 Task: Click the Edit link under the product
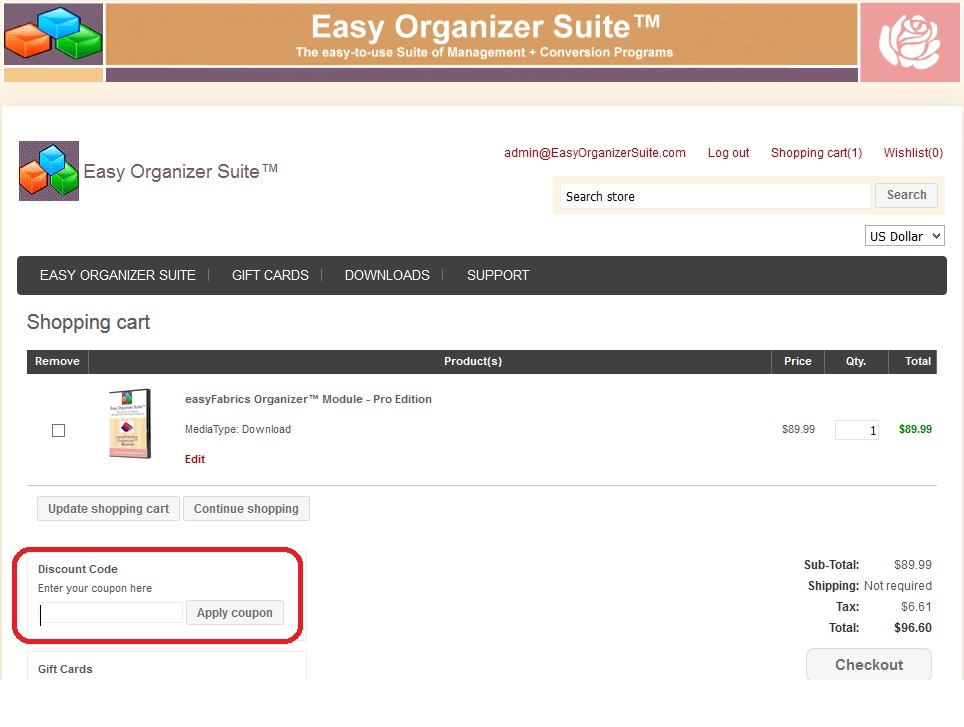195,459
